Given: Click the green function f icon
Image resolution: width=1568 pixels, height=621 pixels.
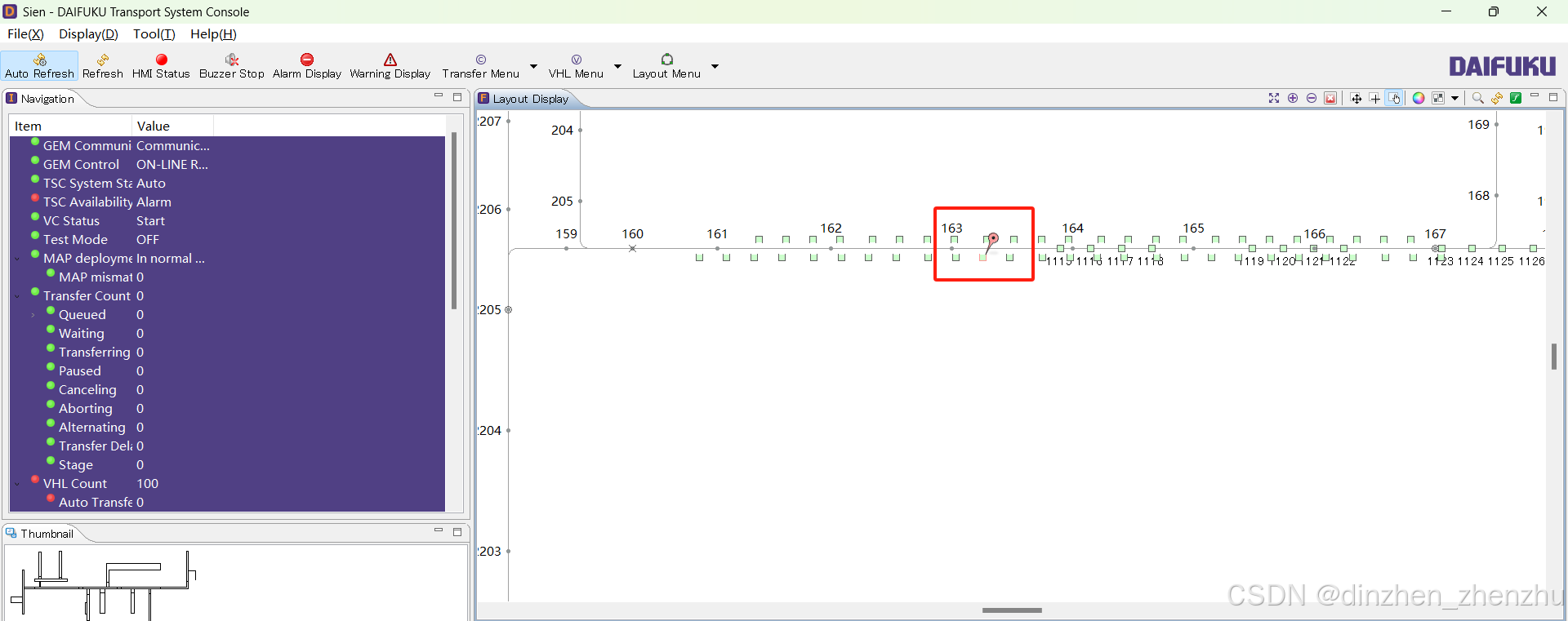Looking at the screenshot, I should point(1516,98).
